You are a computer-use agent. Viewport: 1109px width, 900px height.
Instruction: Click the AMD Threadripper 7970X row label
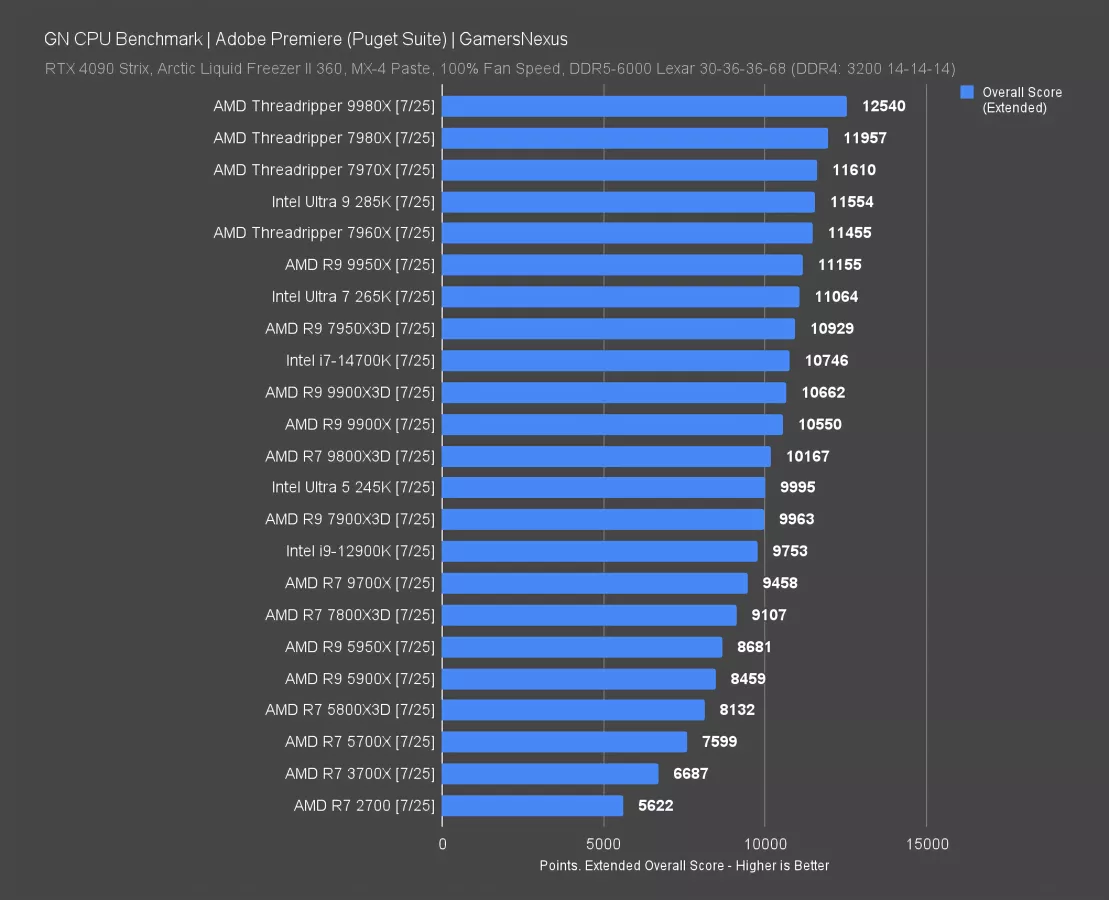click(323, 170)
